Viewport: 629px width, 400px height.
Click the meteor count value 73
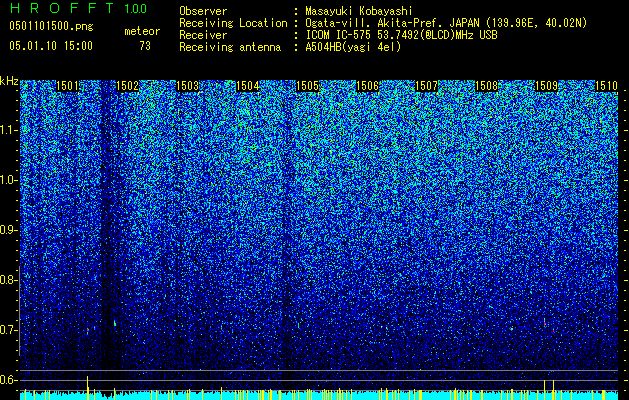pyautogui.click(x=145, y=46)
